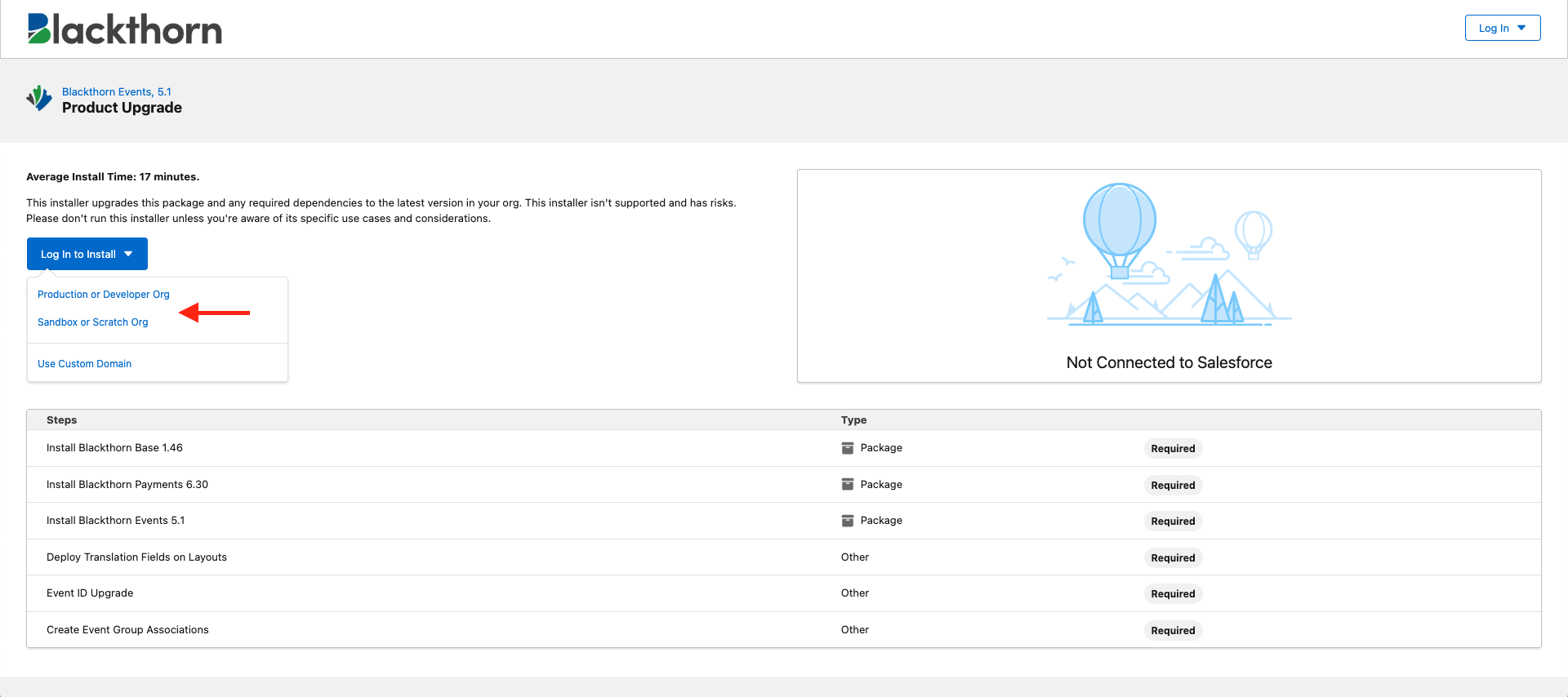Click package icon in Blackthorn Events row
Screen dimensions: 1568x697
[x=848, y=521]
